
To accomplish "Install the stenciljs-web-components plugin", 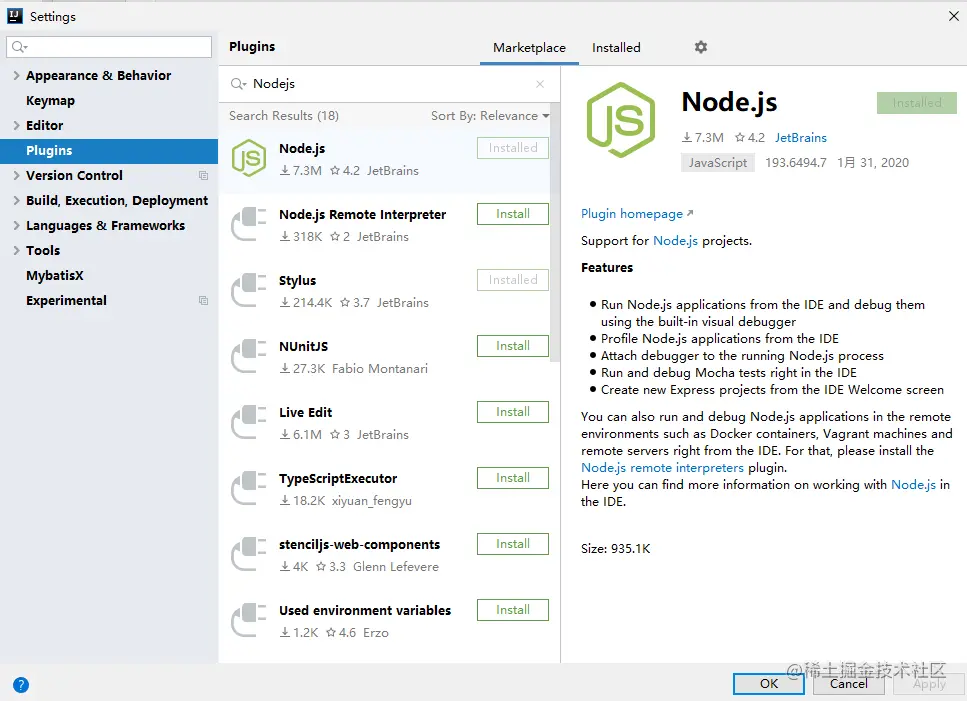I will pyautogui.click(x=512, y=544).
